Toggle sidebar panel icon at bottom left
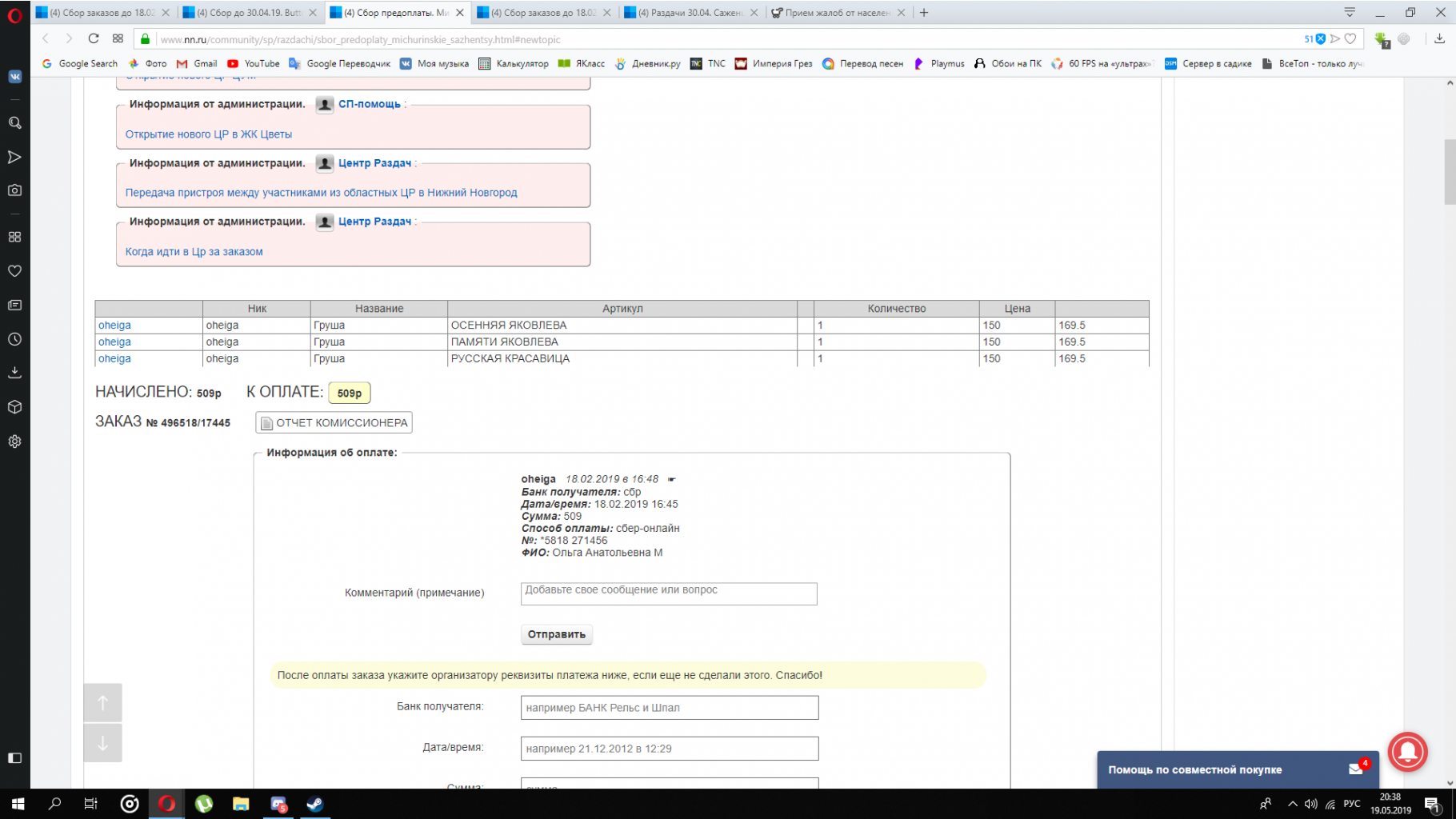Viewport: 1456px width, 819px height. [14, 757]
